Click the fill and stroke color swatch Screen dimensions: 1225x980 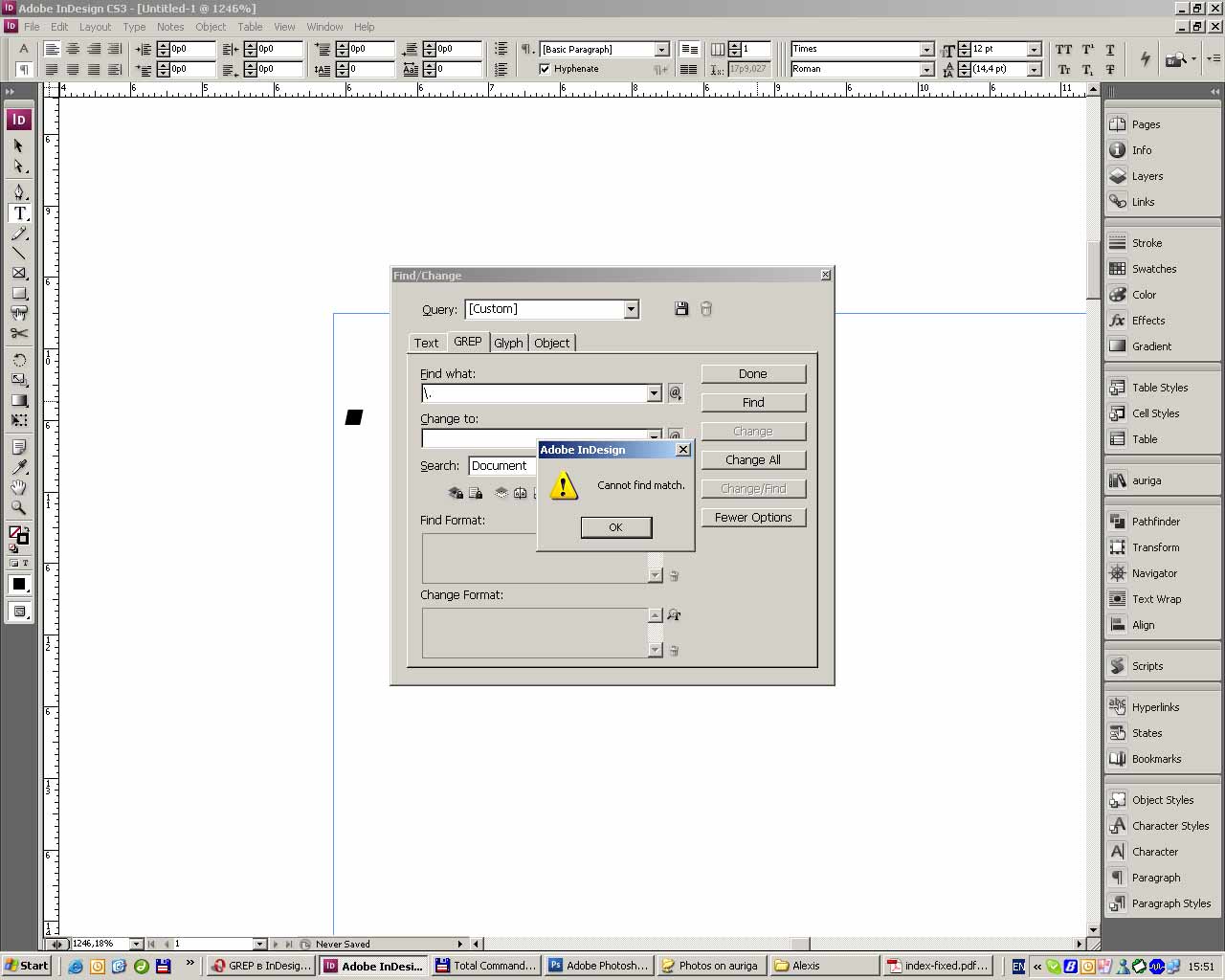pyautogui.click(x=18, y=536)
